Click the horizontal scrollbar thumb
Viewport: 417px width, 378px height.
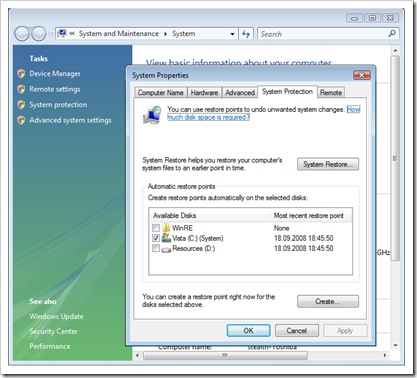(x=225, y=355)
